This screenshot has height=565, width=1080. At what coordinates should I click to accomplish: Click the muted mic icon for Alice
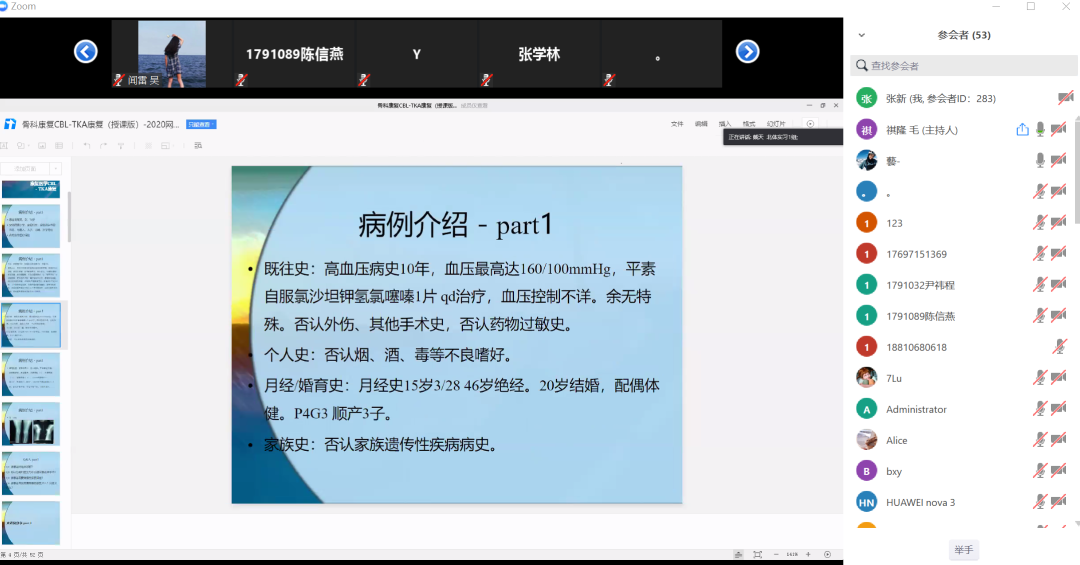point(1040,440)
